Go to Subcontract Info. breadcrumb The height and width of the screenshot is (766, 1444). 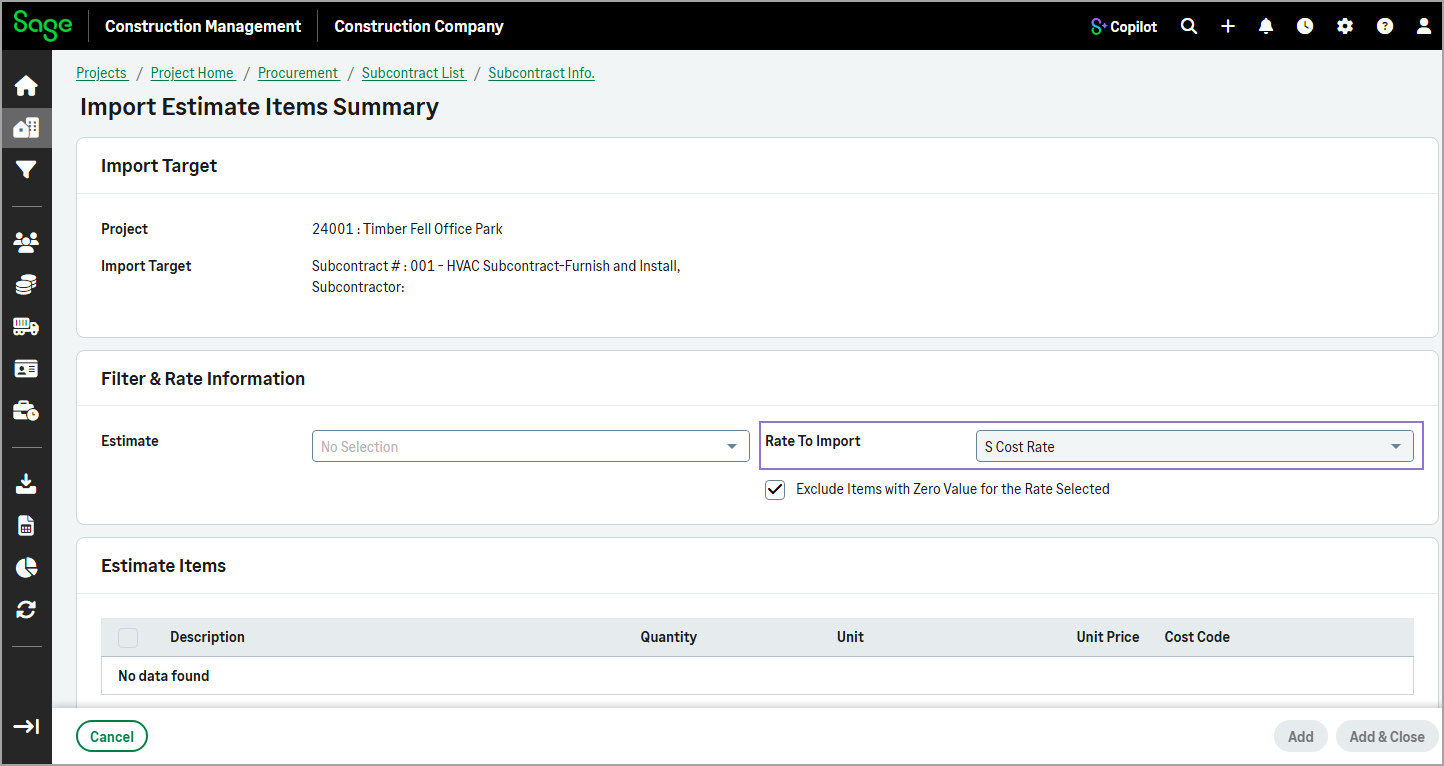click(541, 73)
